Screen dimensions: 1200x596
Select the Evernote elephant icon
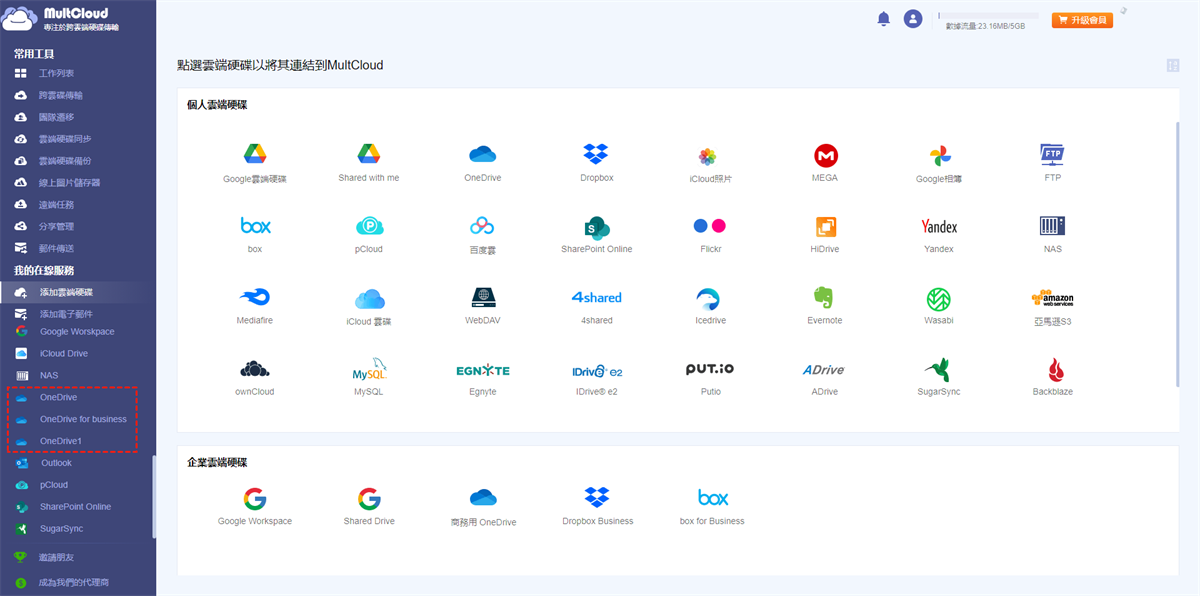click(x=825, y=298)
